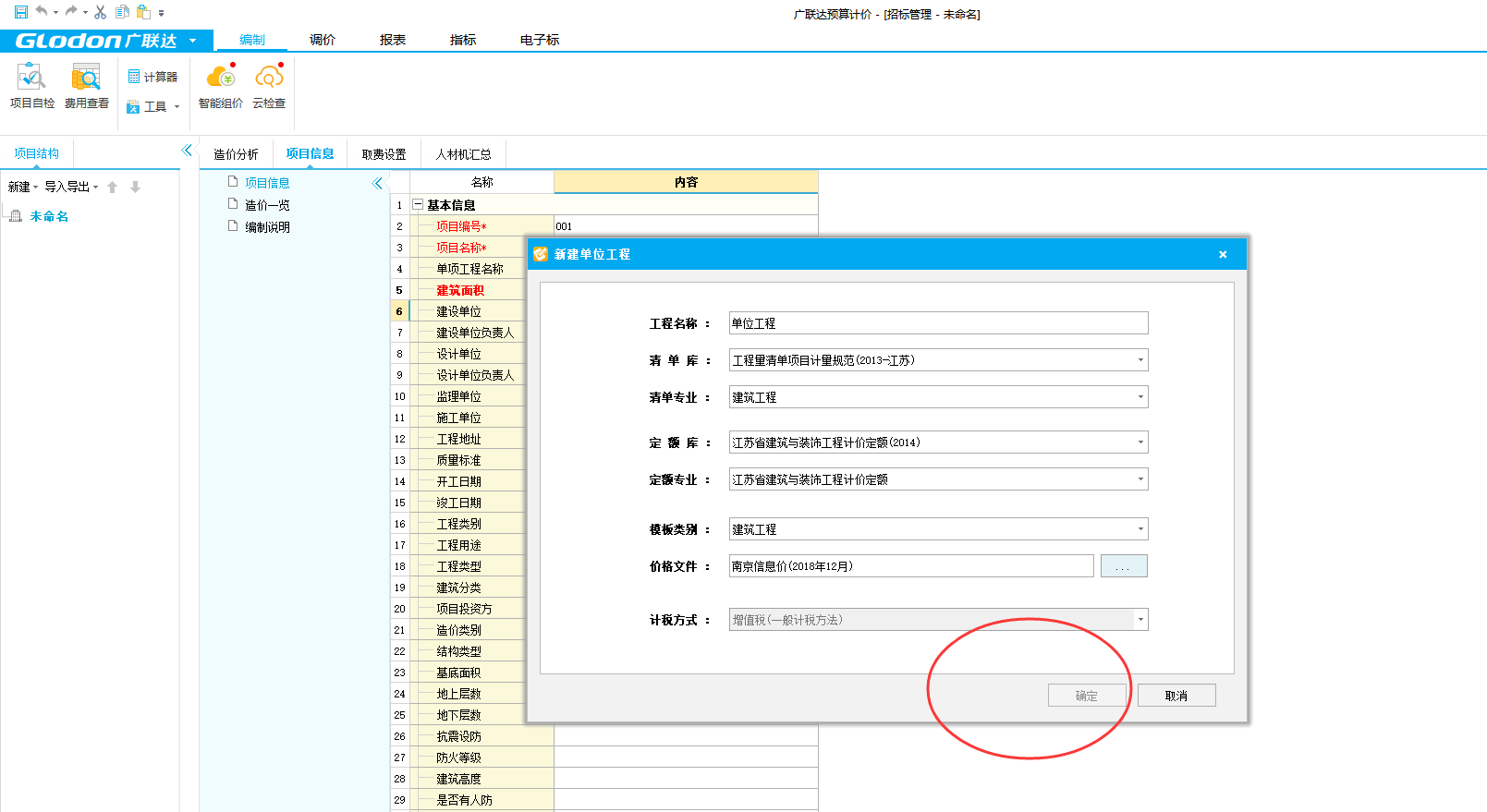The width and height of the screenshot is (1487, 812).
Task: Select the 项目结构 panel tab
Action: click(x=37, y=153)
